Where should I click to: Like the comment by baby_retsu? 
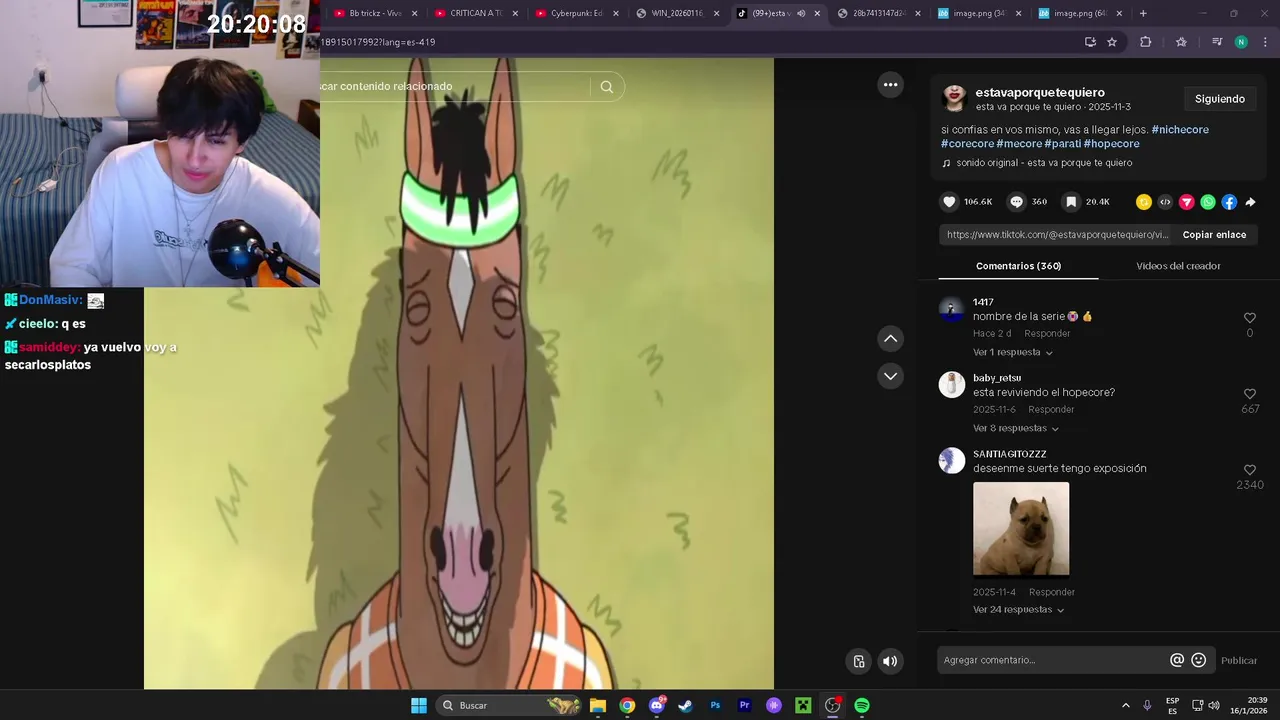click(x=1250, y=394)
